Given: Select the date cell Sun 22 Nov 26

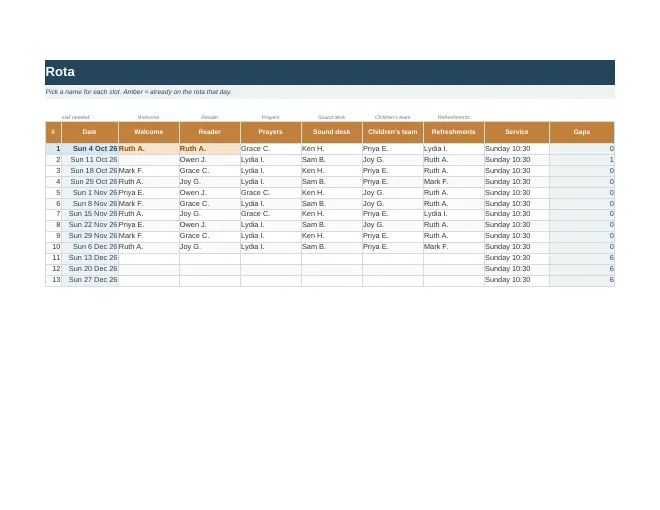Looking at the screenshot, I should tap(90, 225).
